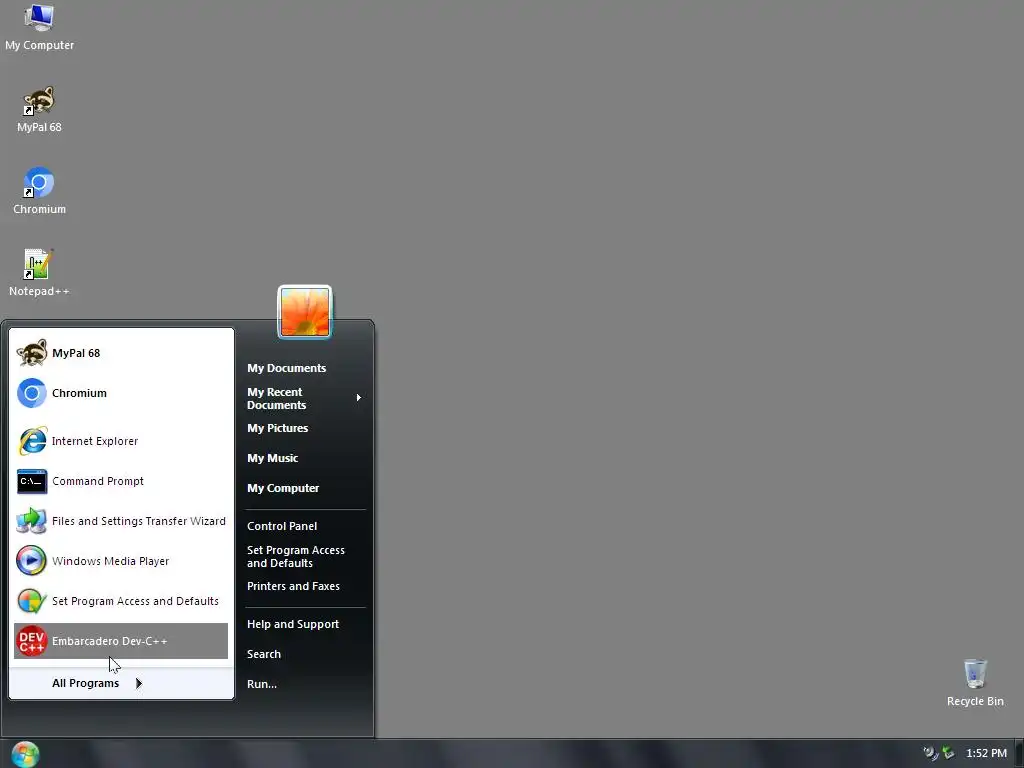Select Windows Media Player text label
This screenshot has width=1024, height=768.
[x=110, y=562]
